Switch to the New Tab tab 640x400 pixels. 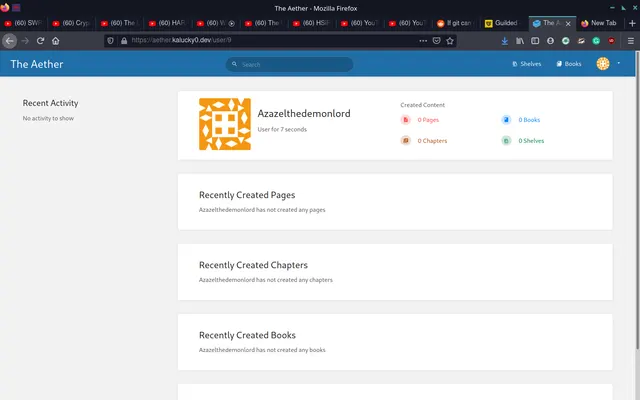599,23
